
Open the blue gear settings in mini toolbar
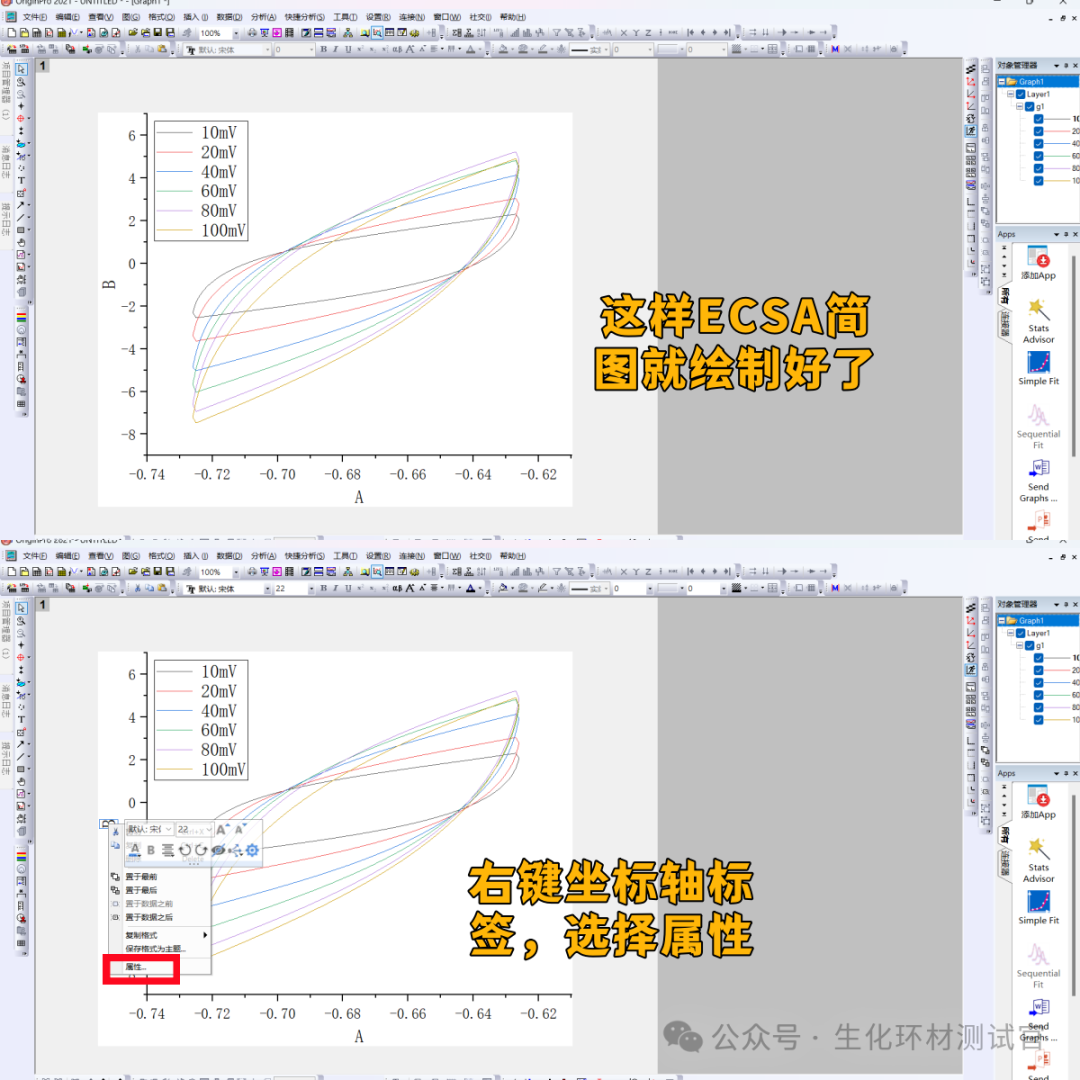pyautogui.click(x=252, y=850)
